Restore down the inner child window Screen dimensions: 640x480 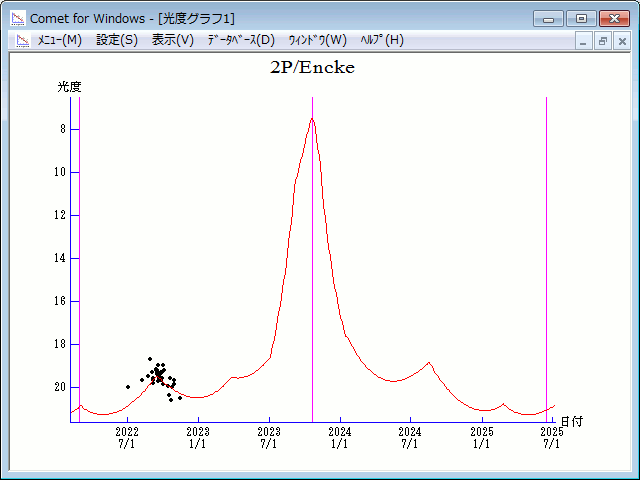pyautogui.click(x=602, y=41)
